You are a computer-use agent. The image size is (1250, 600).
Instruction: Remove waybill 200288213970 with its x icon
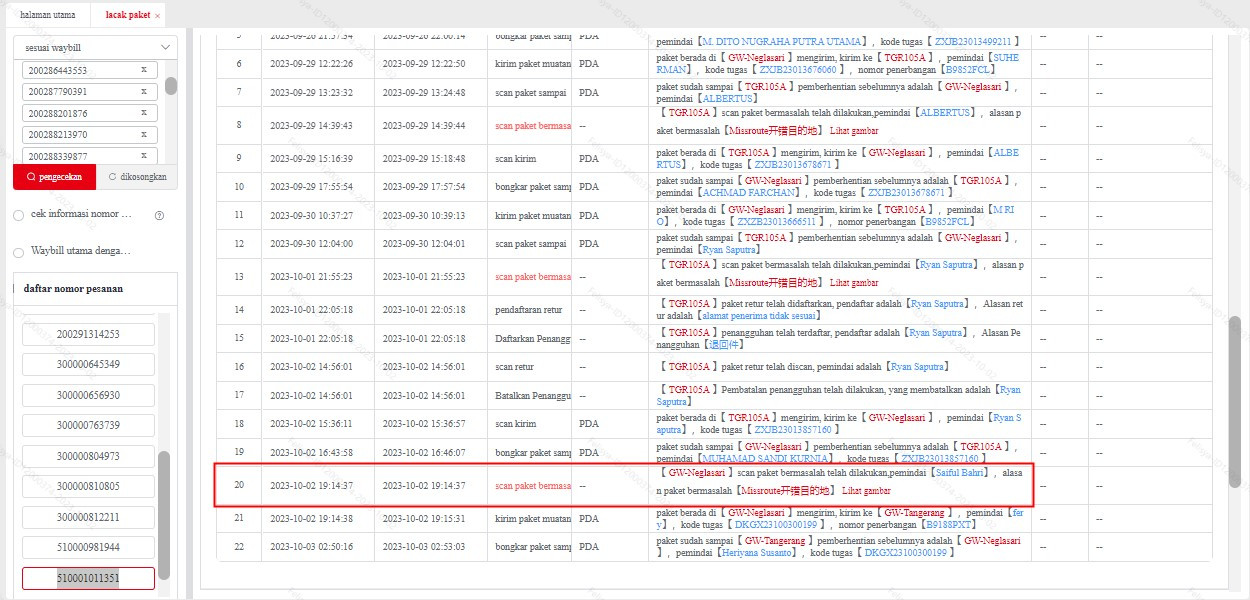point(144,134)
